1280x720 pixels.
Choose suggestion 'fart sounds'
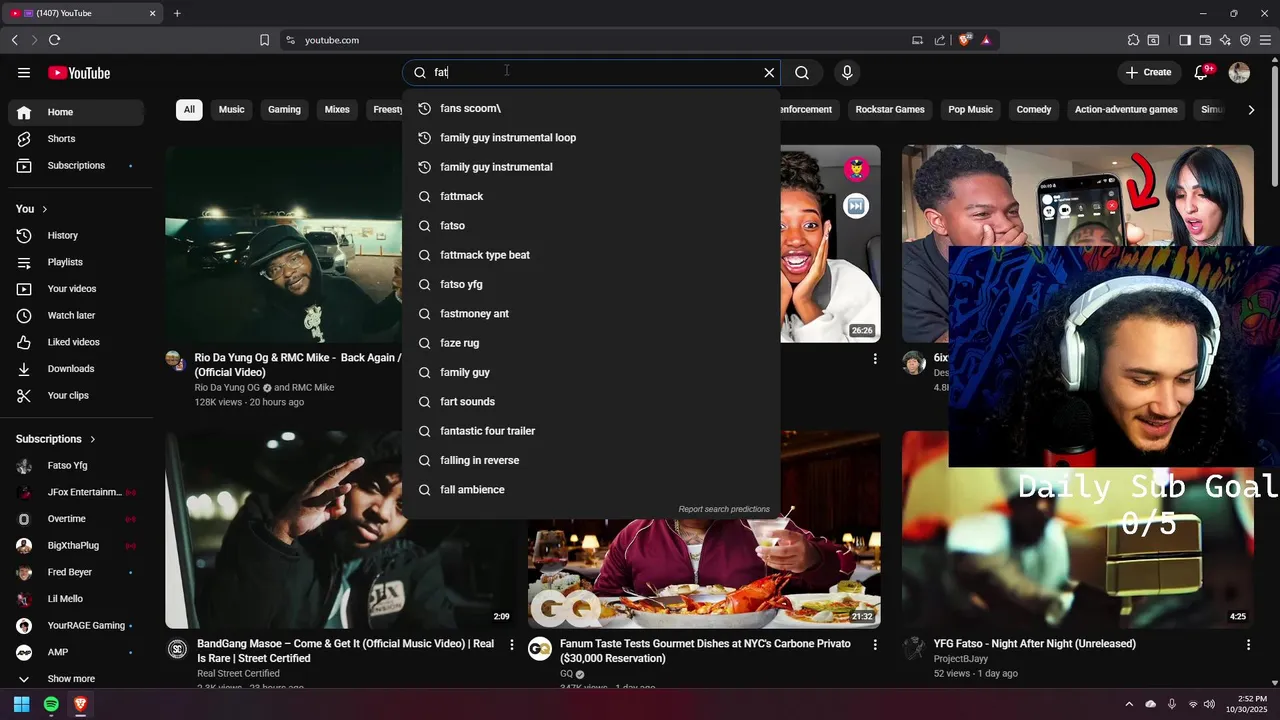point(591,401)
